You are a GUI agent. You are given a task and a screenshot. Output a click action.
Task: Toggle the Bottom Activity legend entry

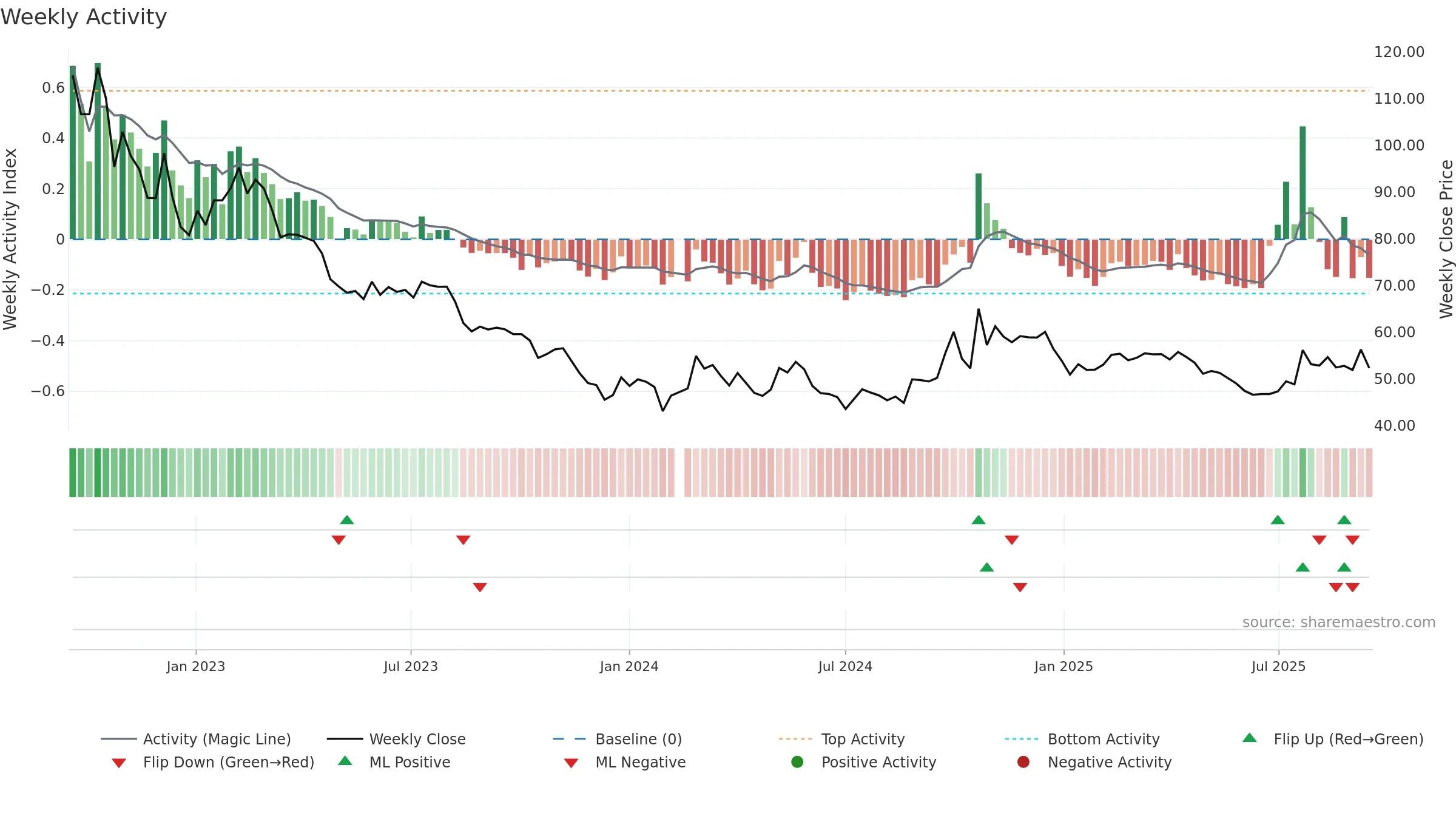click(1082, 739)
